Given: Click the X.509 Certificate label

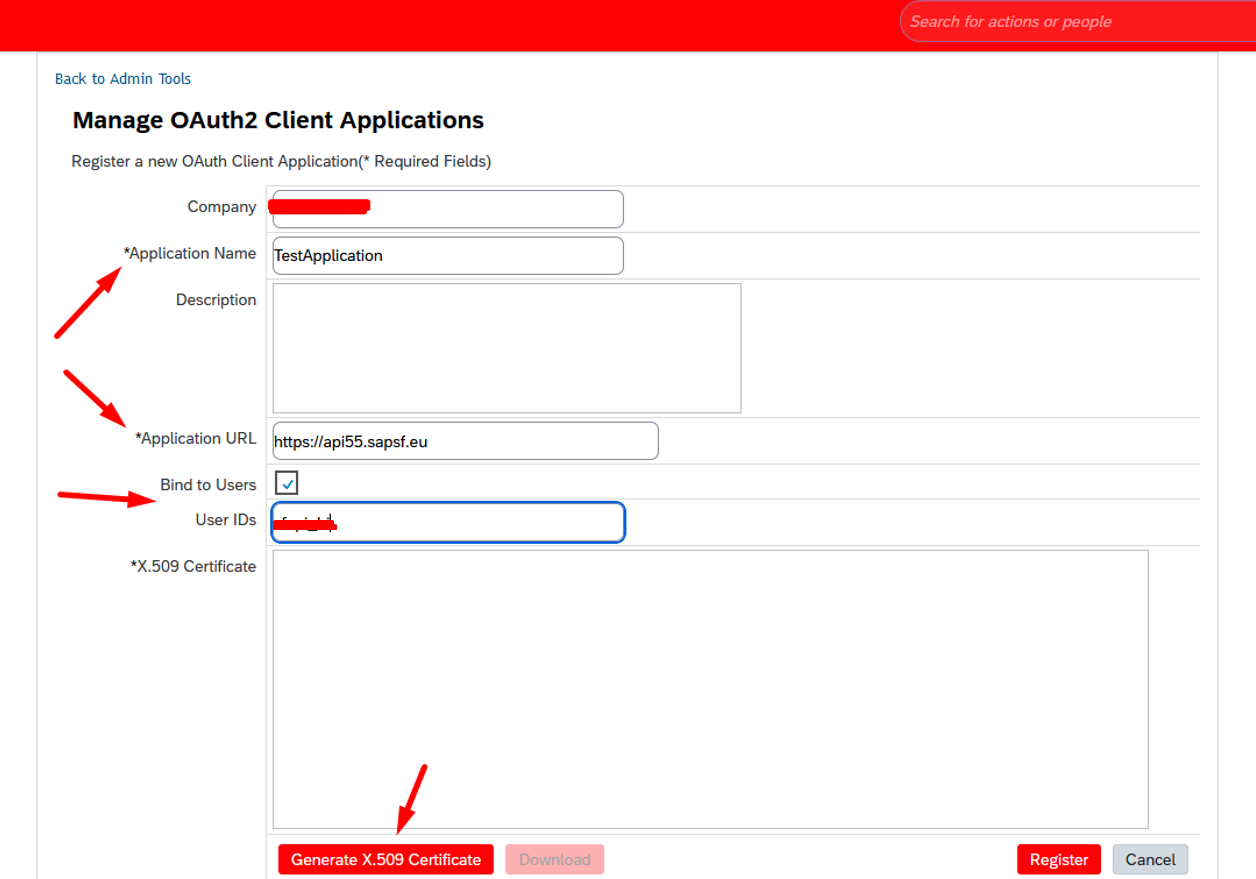Looking at the screenshot, I should coord(193,567).
